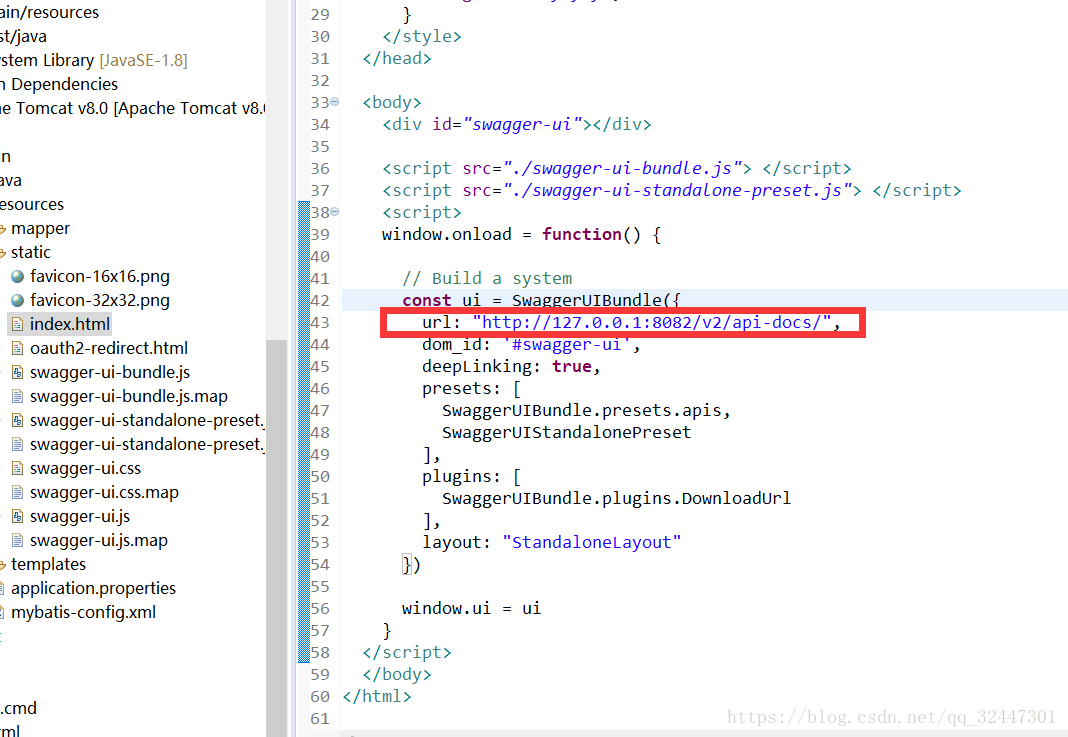Click the SwaggerUIBundle call on line 42
This screenshot has width=1068, height=737.
[x=596, y=300]
